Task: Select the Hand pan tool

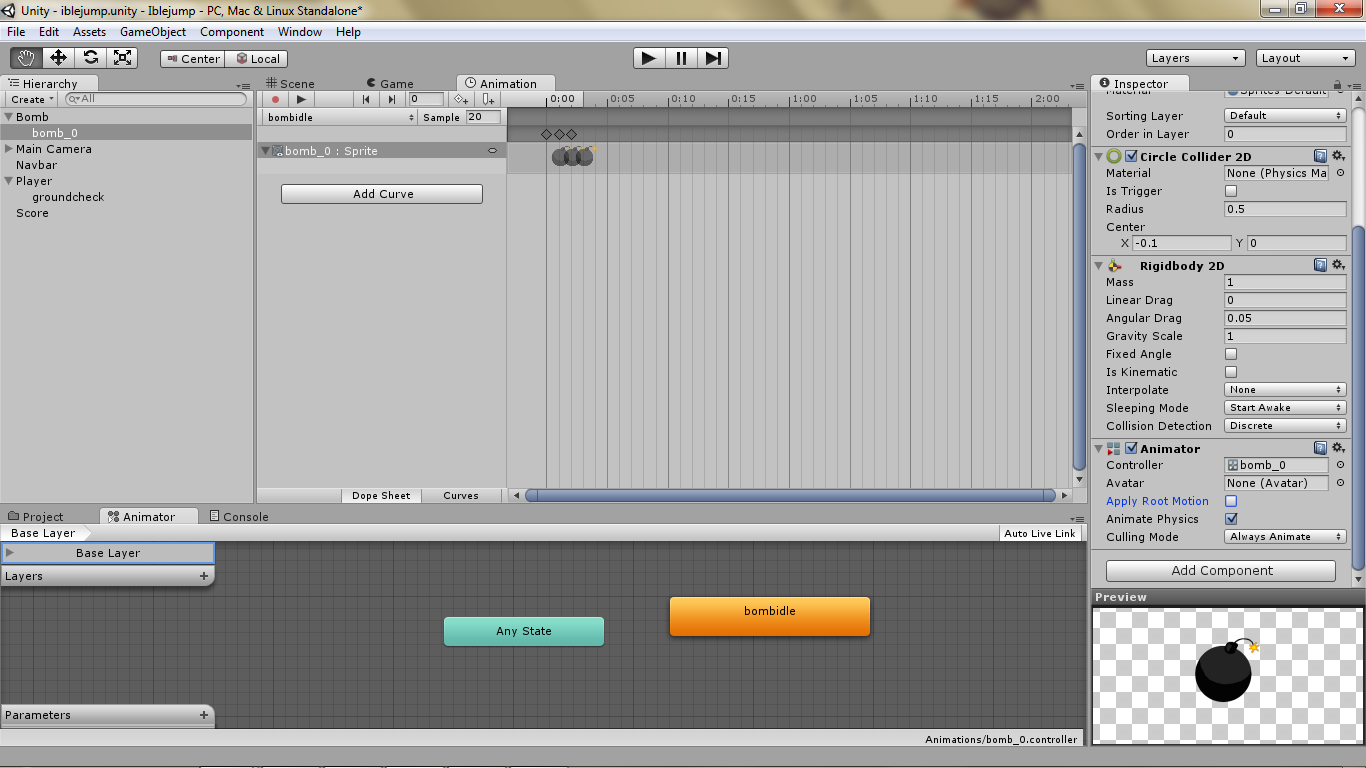Action: click(x=25, y=58)
